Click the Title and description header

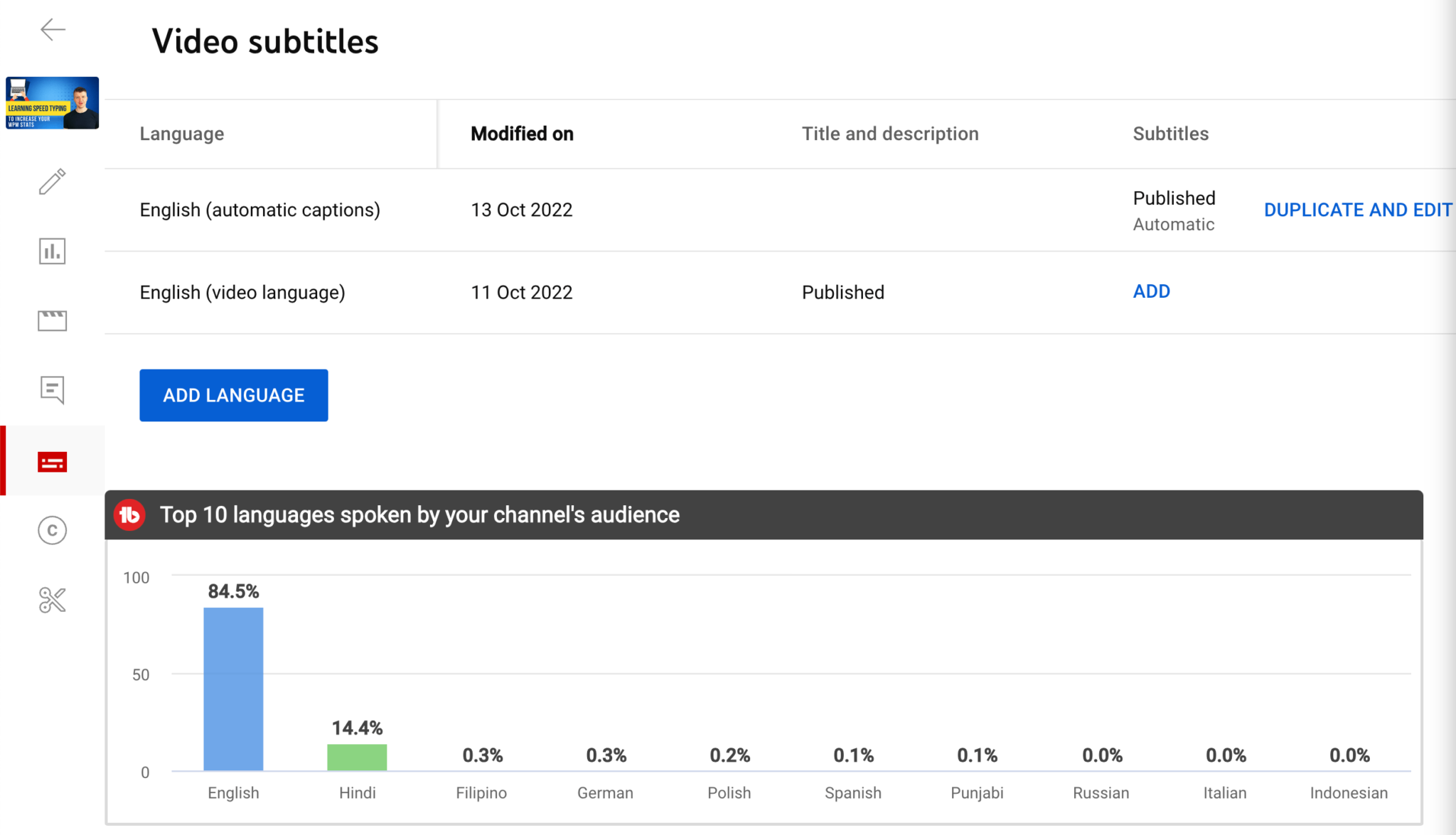[890, 134]
